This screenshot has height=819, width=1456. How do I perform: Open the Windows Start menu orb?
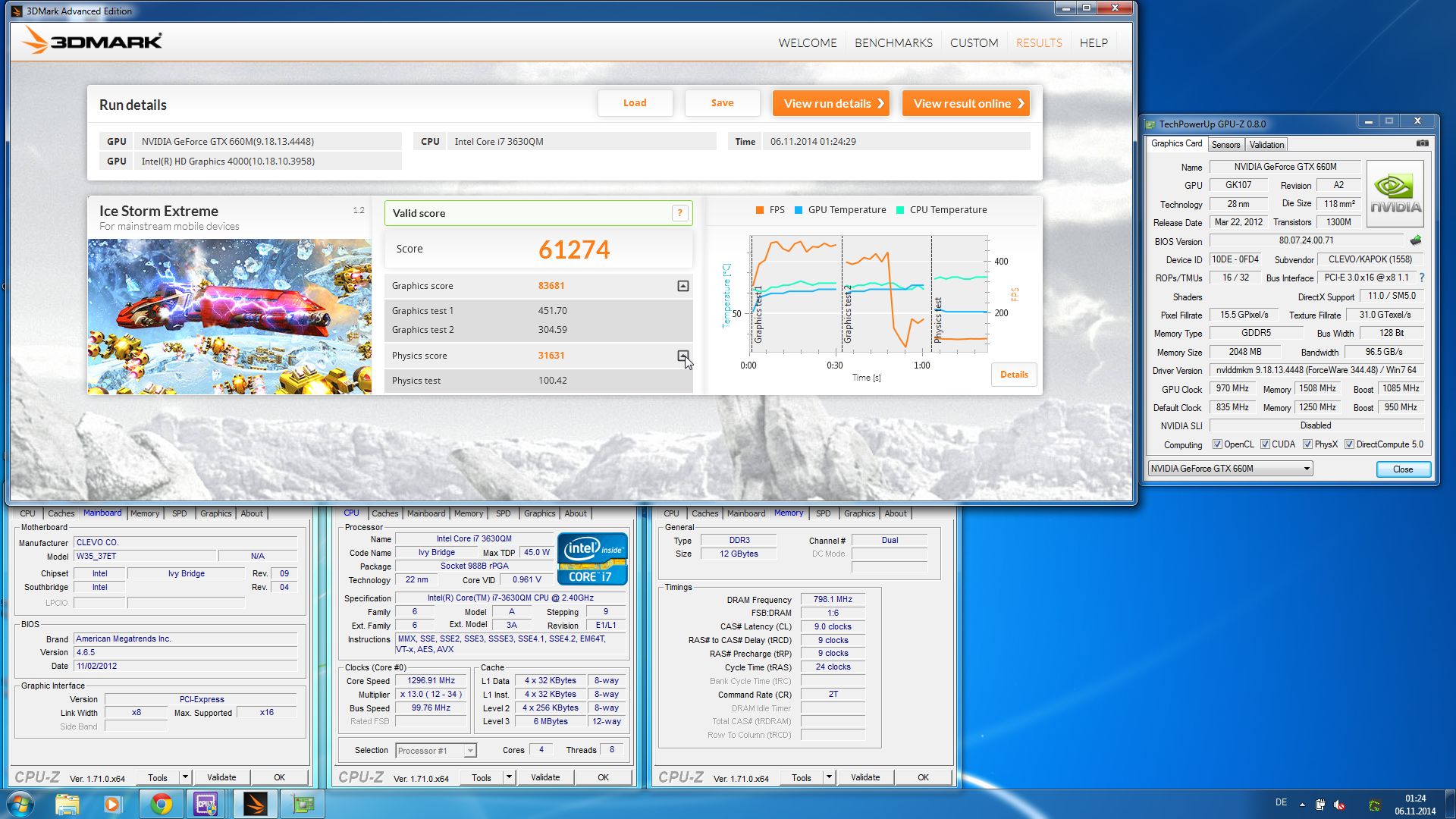pyautogui.click(x=20, y=804)
